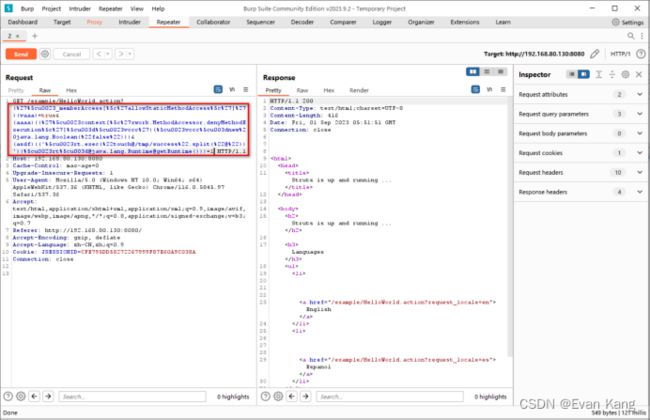Open Response editor hamburger menu

point(503,89)
